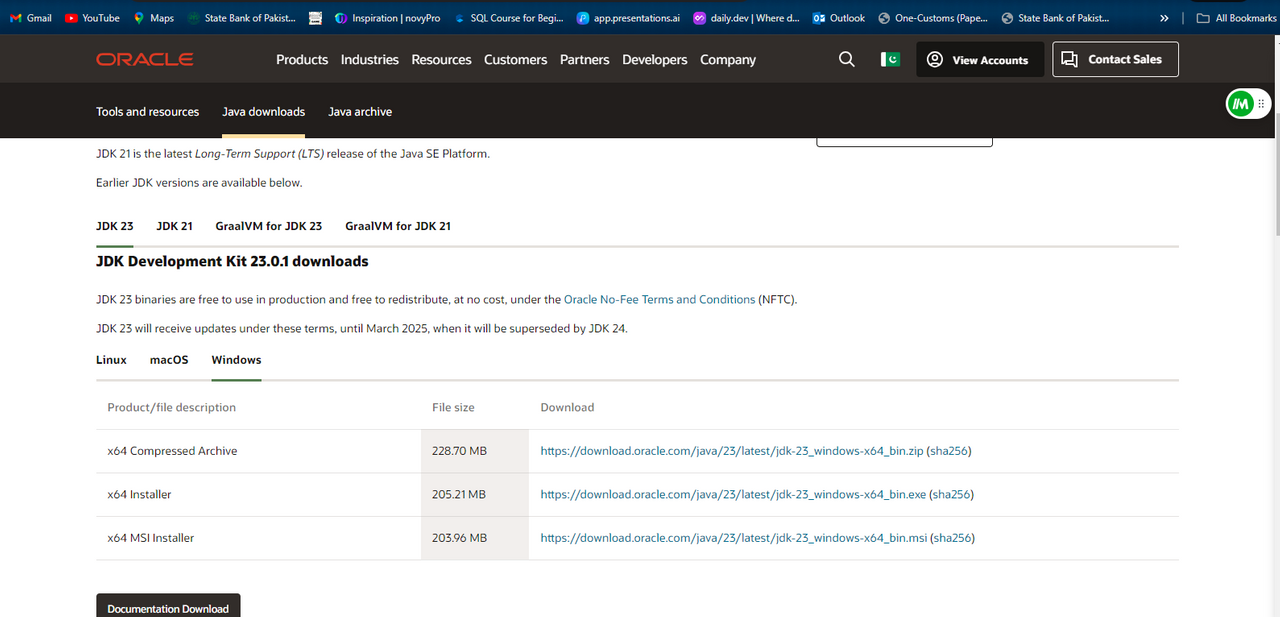Download the jdk-23 windows x64 .exe installer link
The image size is (1280, 617).
click(x=733, y=495)
